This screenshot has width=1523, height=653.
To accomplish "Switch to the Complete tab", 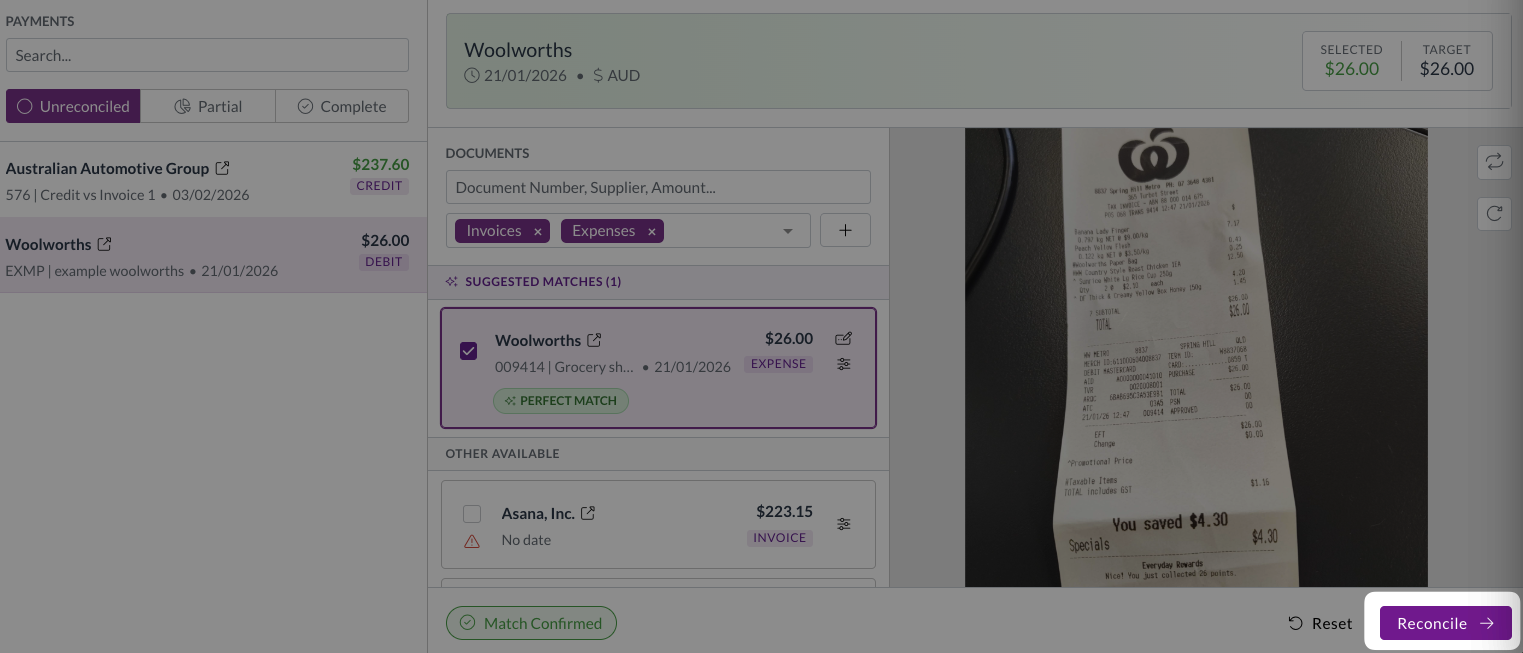I will click(342, 106).
